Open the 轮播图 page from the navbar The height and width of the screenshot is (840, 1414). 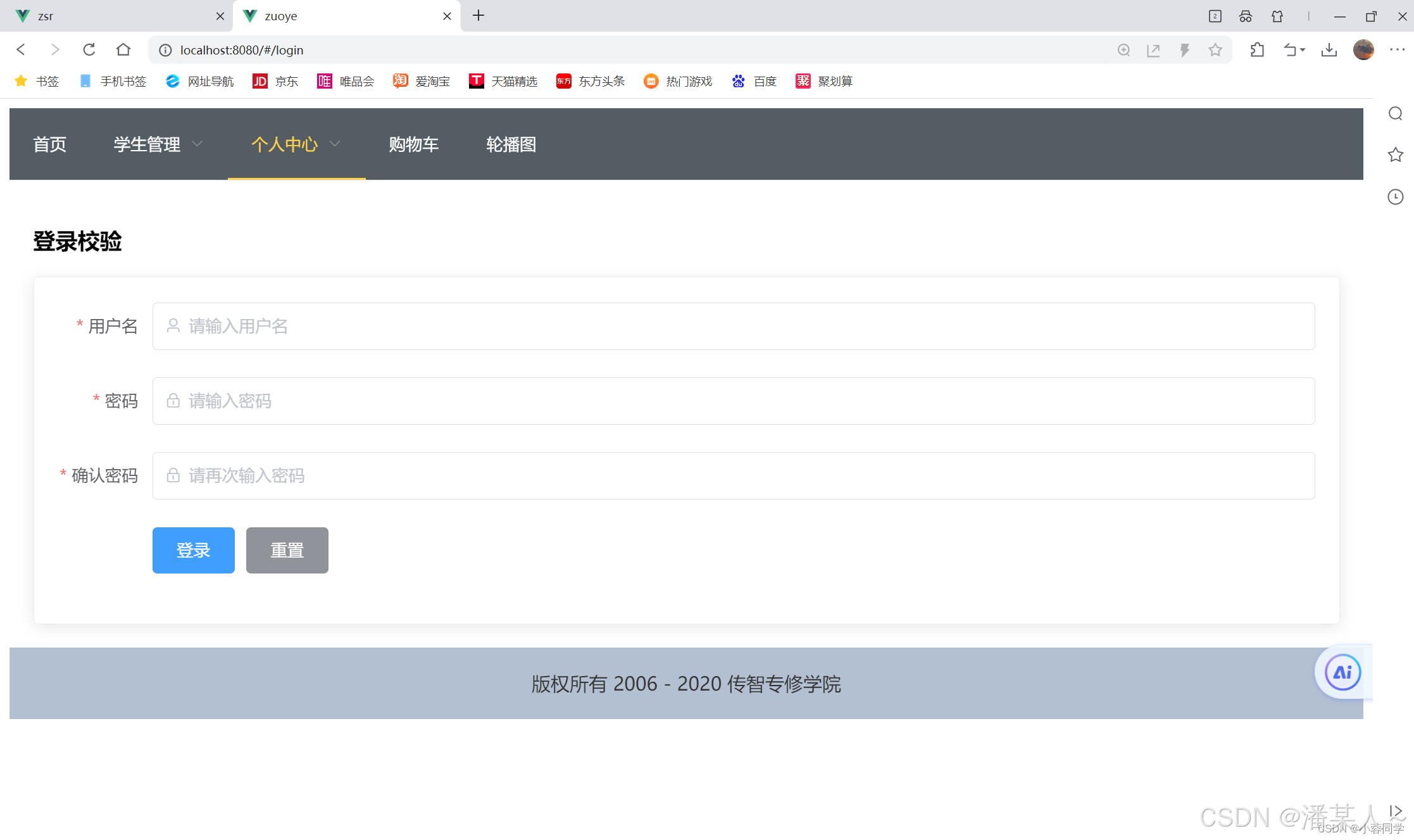coord(511,144)
